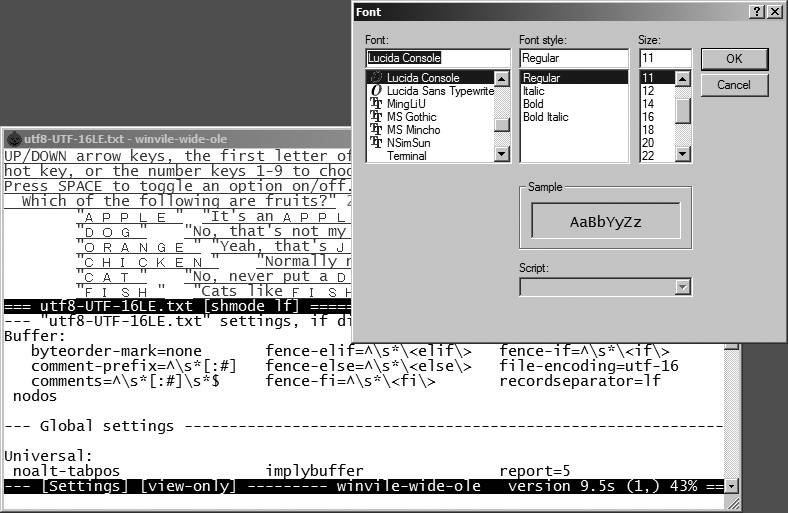Screen dimensions: 788x513
Task: Select size 18 in size list
Action: (657, 130)
